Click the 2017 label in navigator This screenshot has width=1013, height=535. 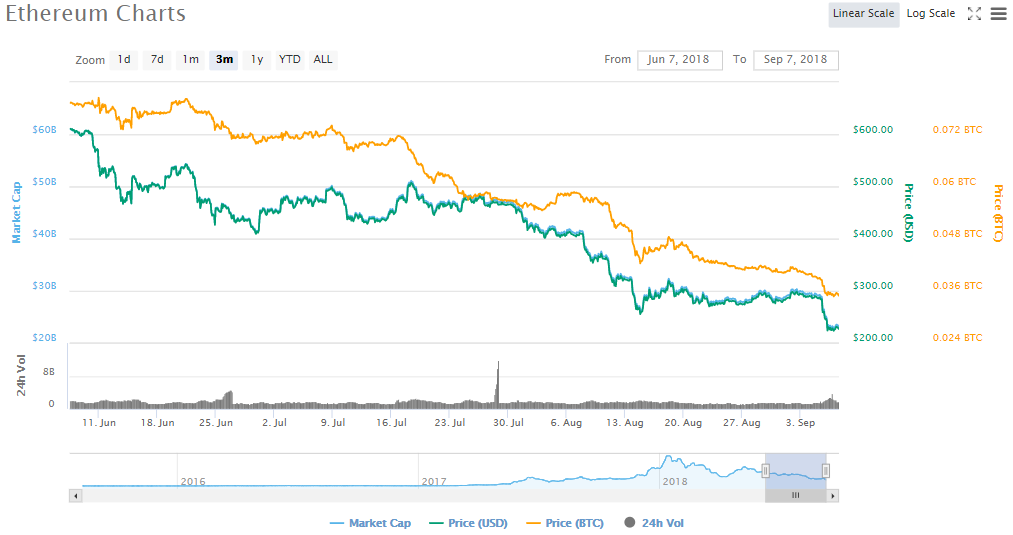[x=433, y=482]
